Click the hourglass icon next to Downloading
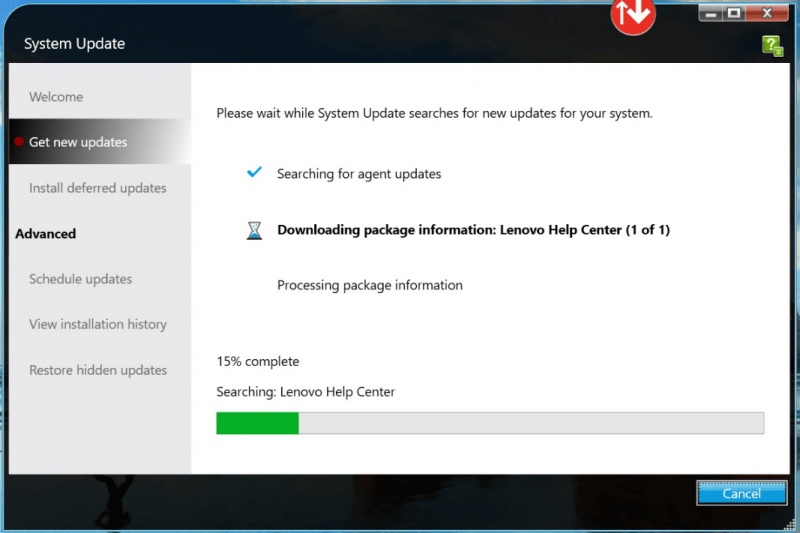 (254, 230)
